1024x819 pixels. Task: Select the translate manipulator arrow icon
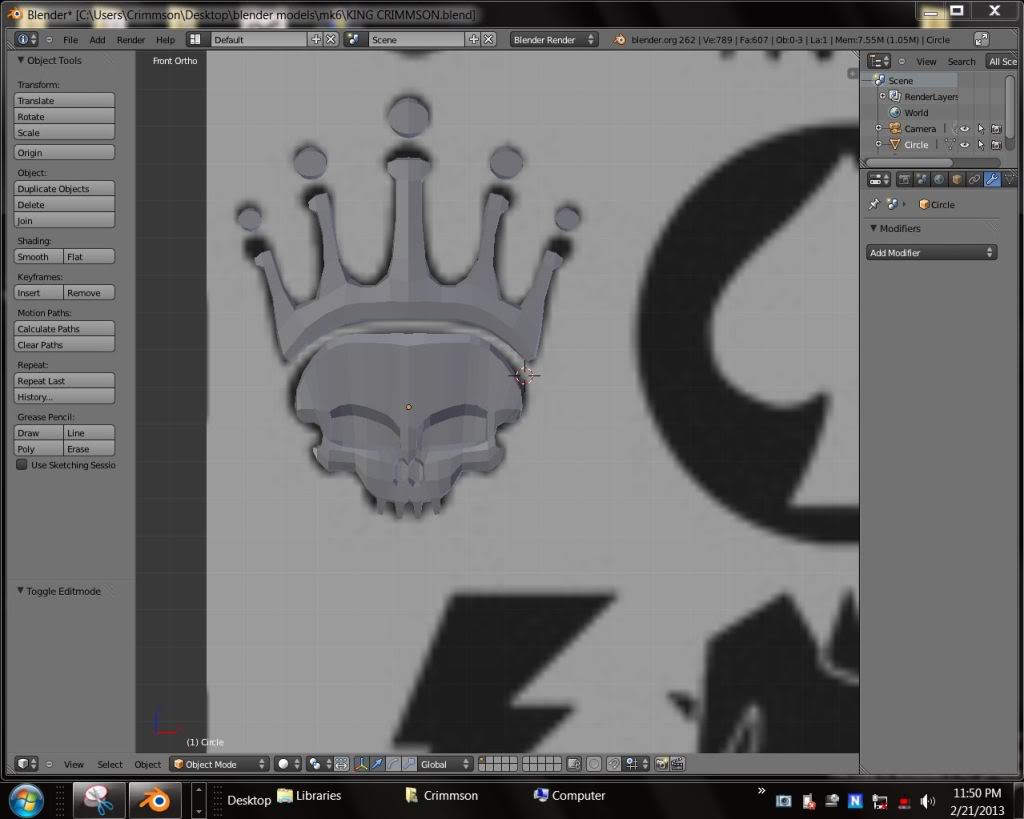coord(377,763)
